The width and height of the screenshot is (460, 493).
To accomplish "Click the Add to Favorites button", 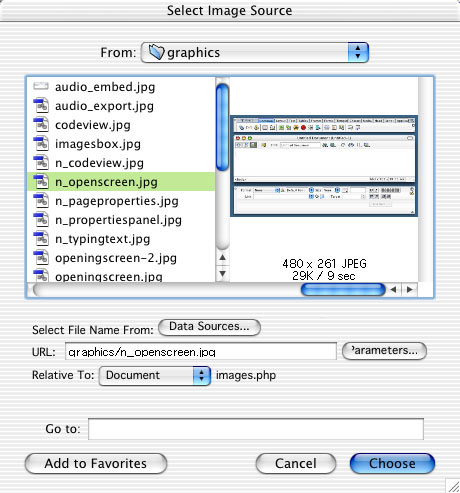I will (x=96, y=463).
